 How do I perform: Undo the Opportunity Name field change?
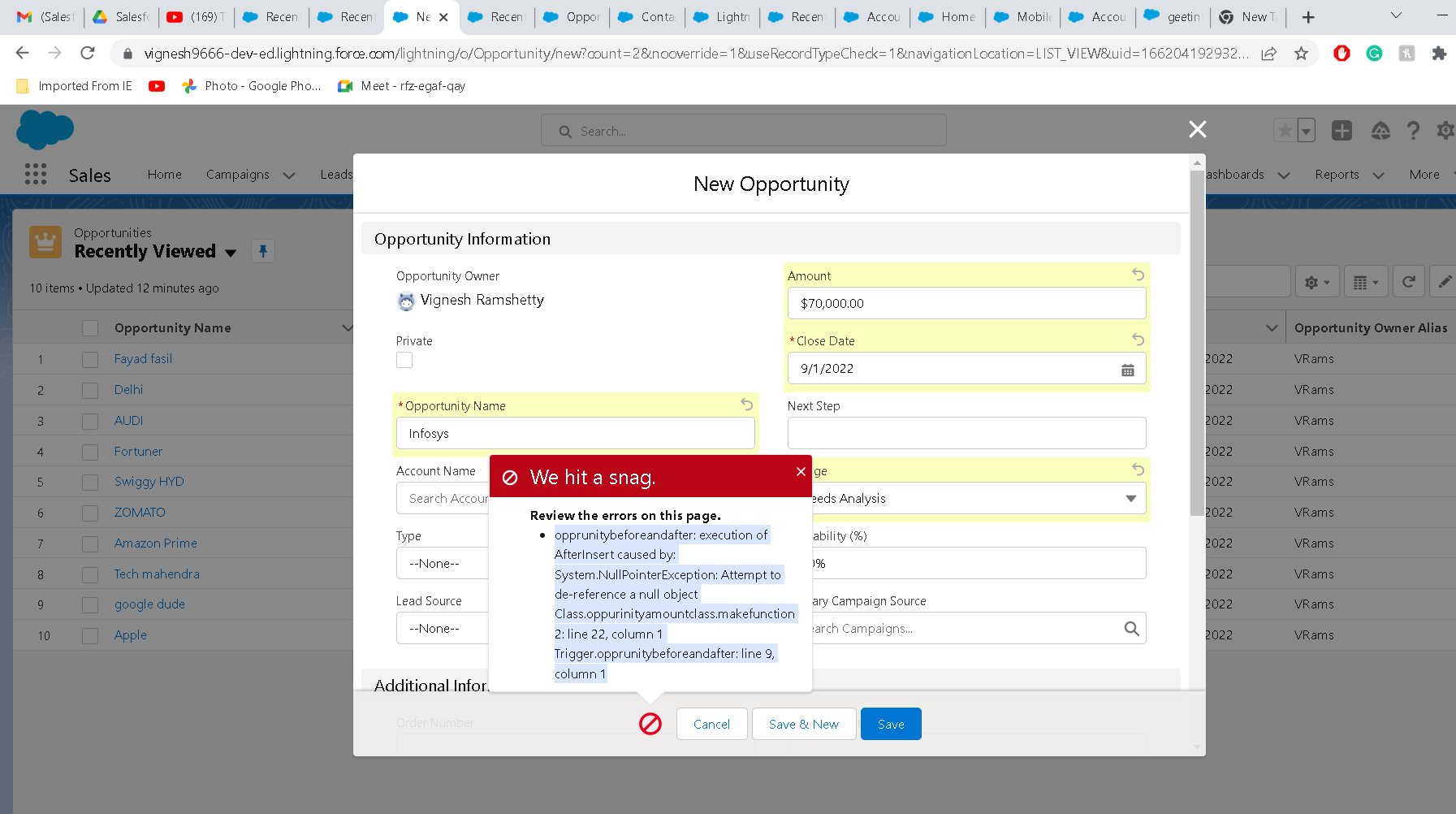click(746, 405)
